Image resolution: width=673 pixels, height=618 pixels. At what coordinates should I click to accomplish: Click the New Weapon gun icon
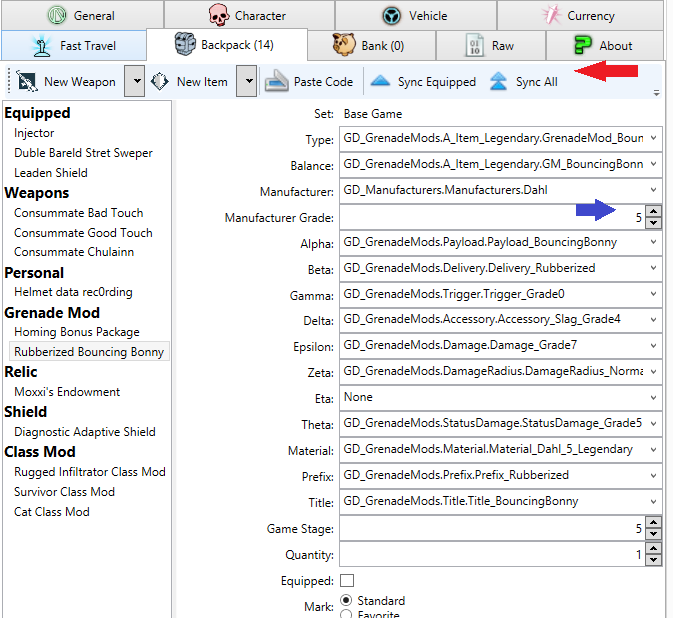tap(27, 81)
